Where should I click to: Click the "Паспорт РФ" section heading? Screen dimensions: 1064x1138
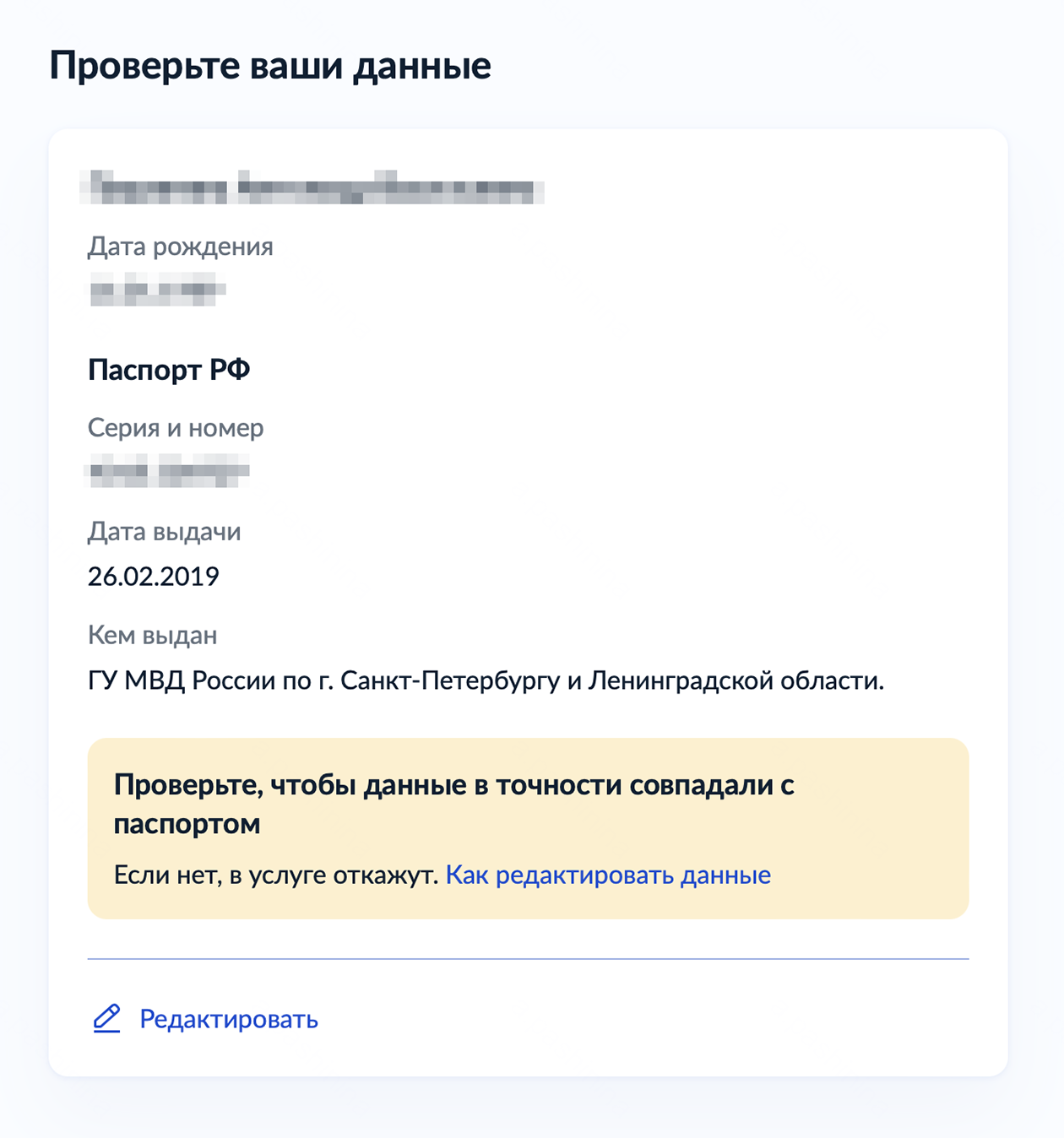click(x=169, y=370)
